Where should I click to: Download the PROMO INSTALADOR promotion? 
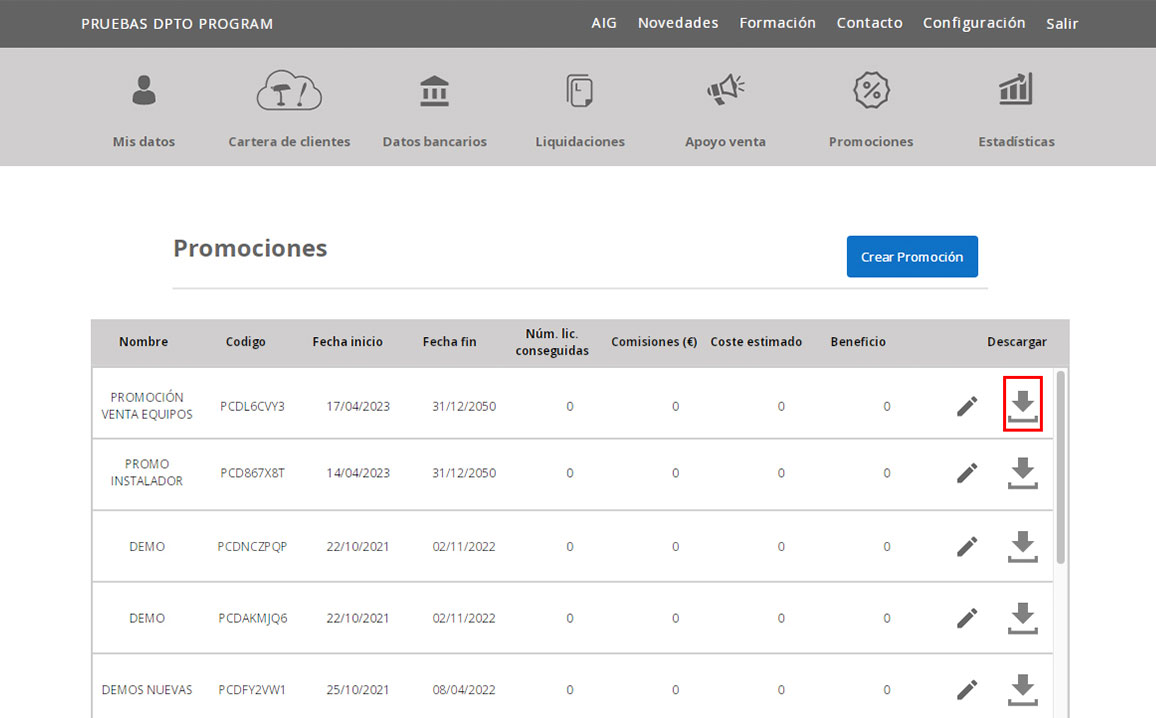pos(1022,473)
